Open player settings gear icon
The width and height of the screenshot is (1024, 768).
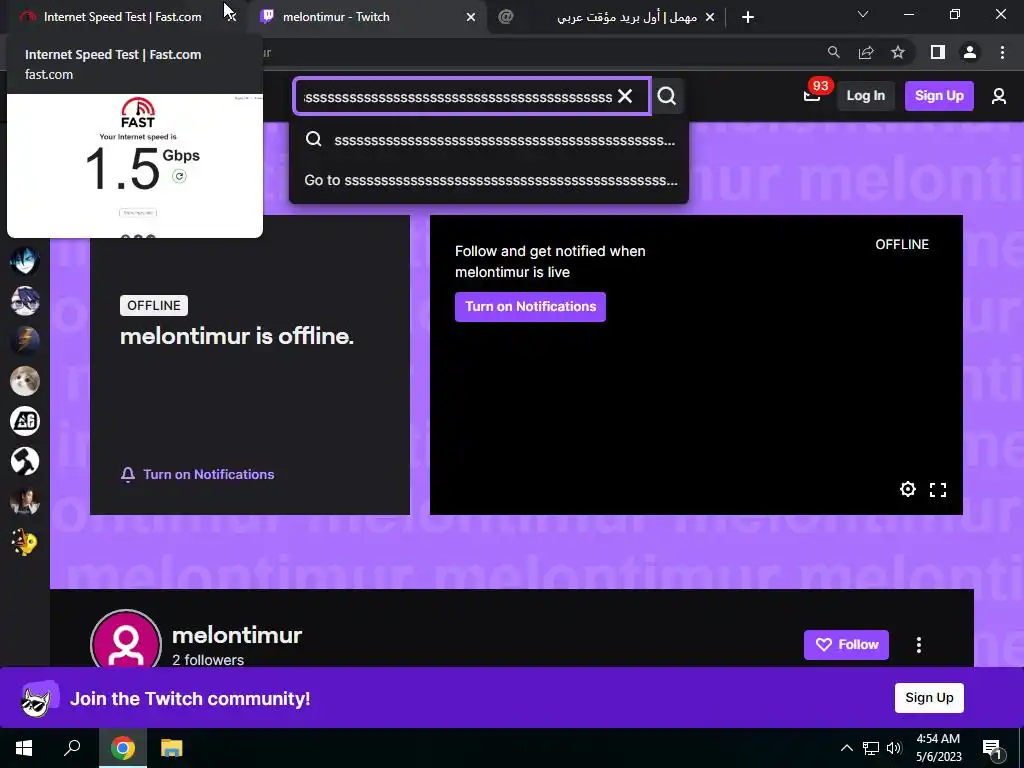908,489
